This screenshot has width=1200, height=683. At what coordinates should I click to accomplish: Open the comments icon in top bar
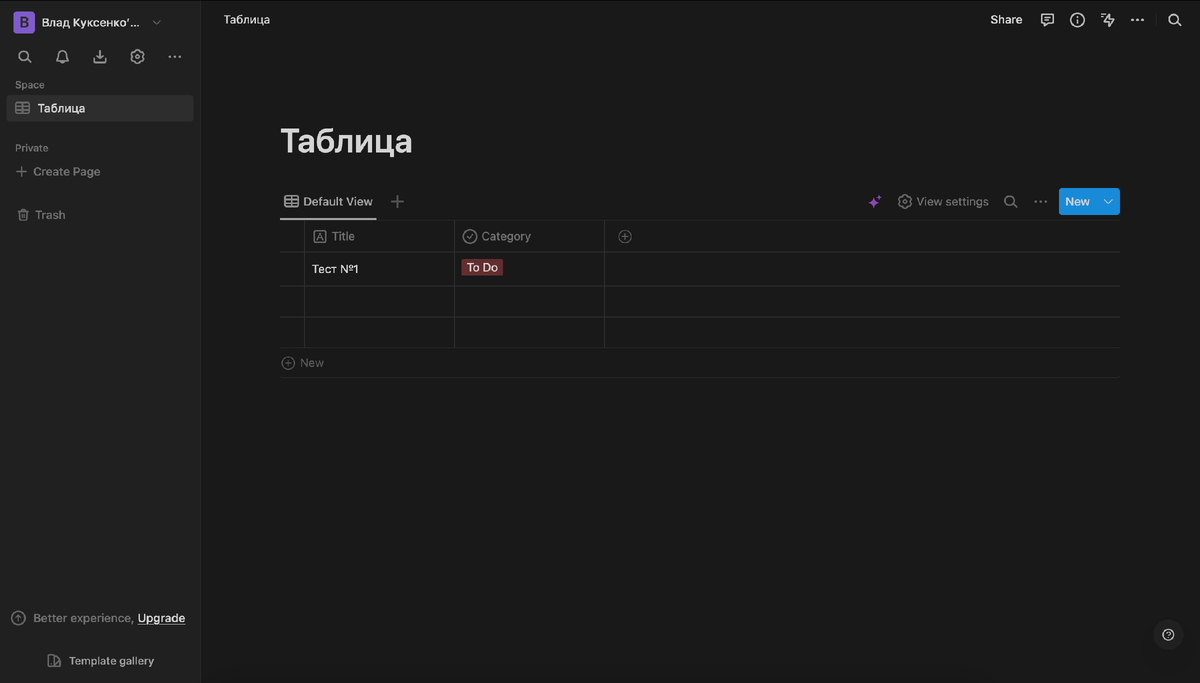point(1047,19)
